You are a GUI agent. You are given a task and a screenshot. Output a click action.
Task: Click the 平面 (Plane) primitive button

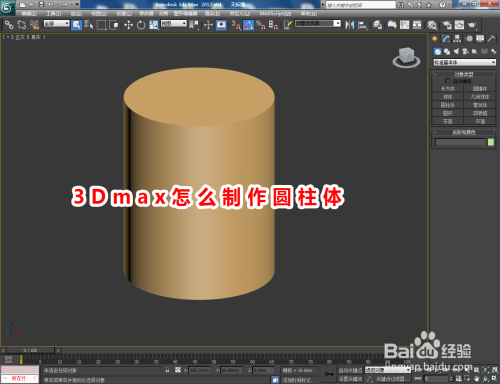pyautogui.click(x=480, y=121)
